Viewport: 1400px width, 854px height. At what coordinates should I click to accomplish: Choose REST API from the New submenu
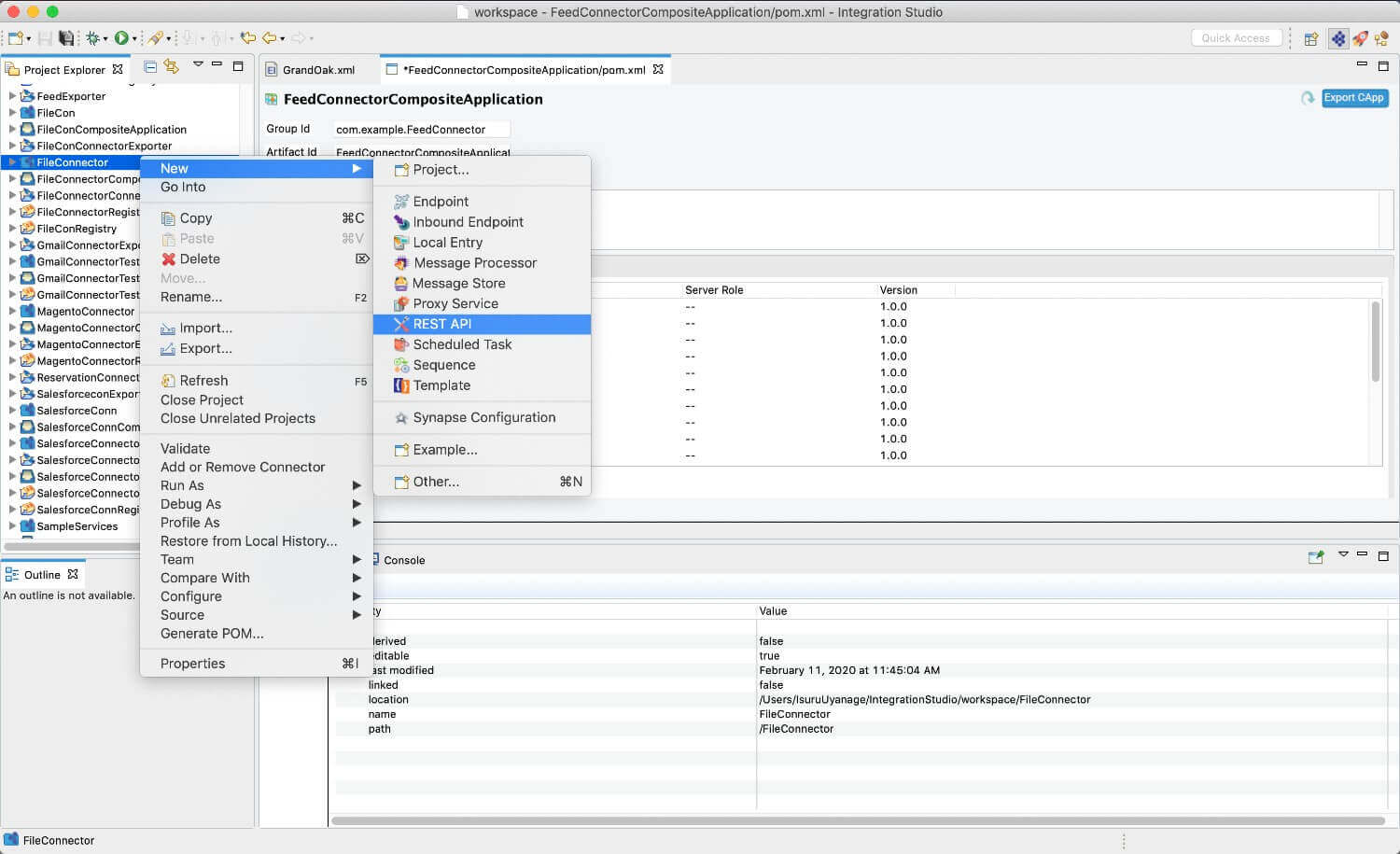(442, 324)
